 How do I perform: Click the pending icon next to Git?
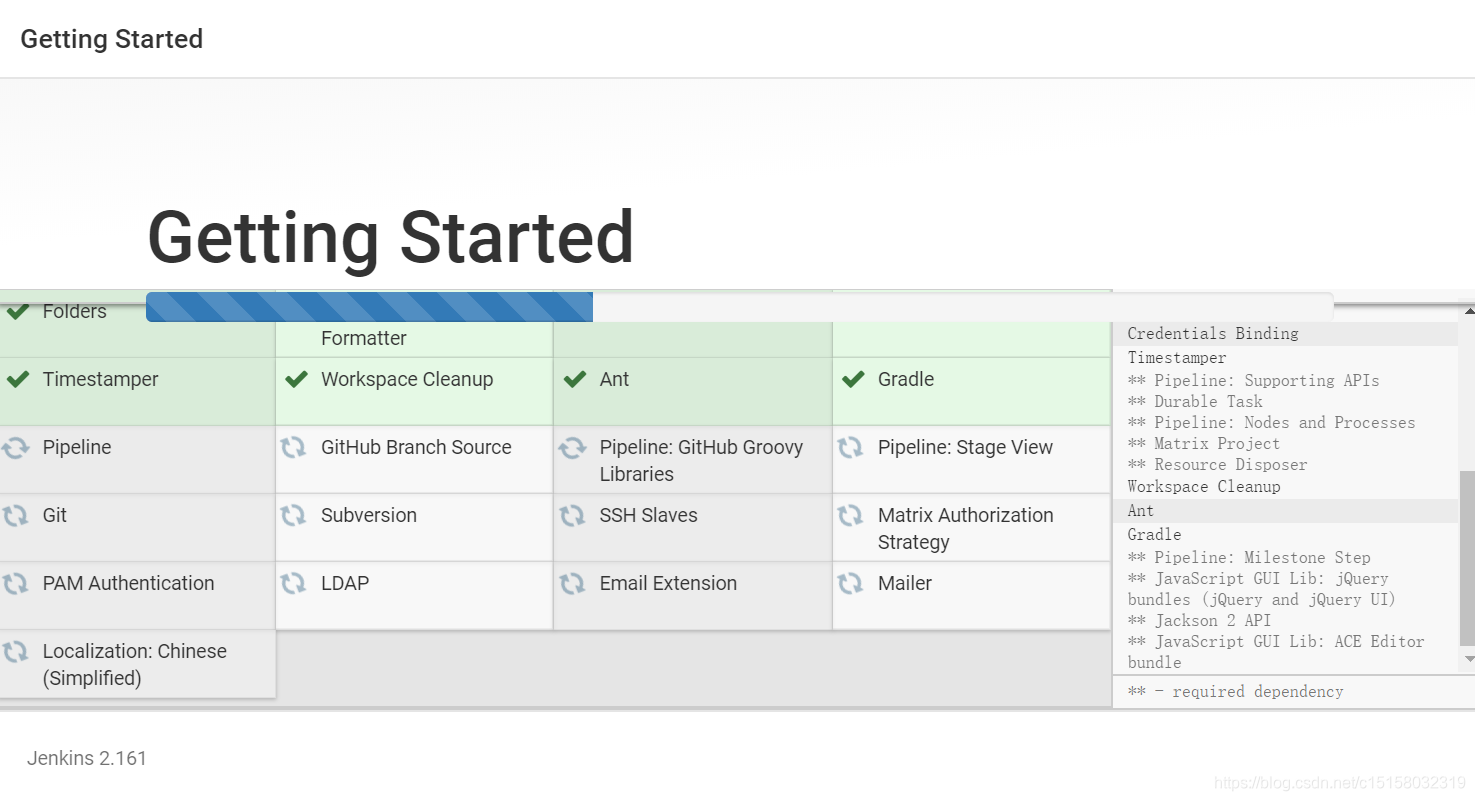tap(15, 516)
